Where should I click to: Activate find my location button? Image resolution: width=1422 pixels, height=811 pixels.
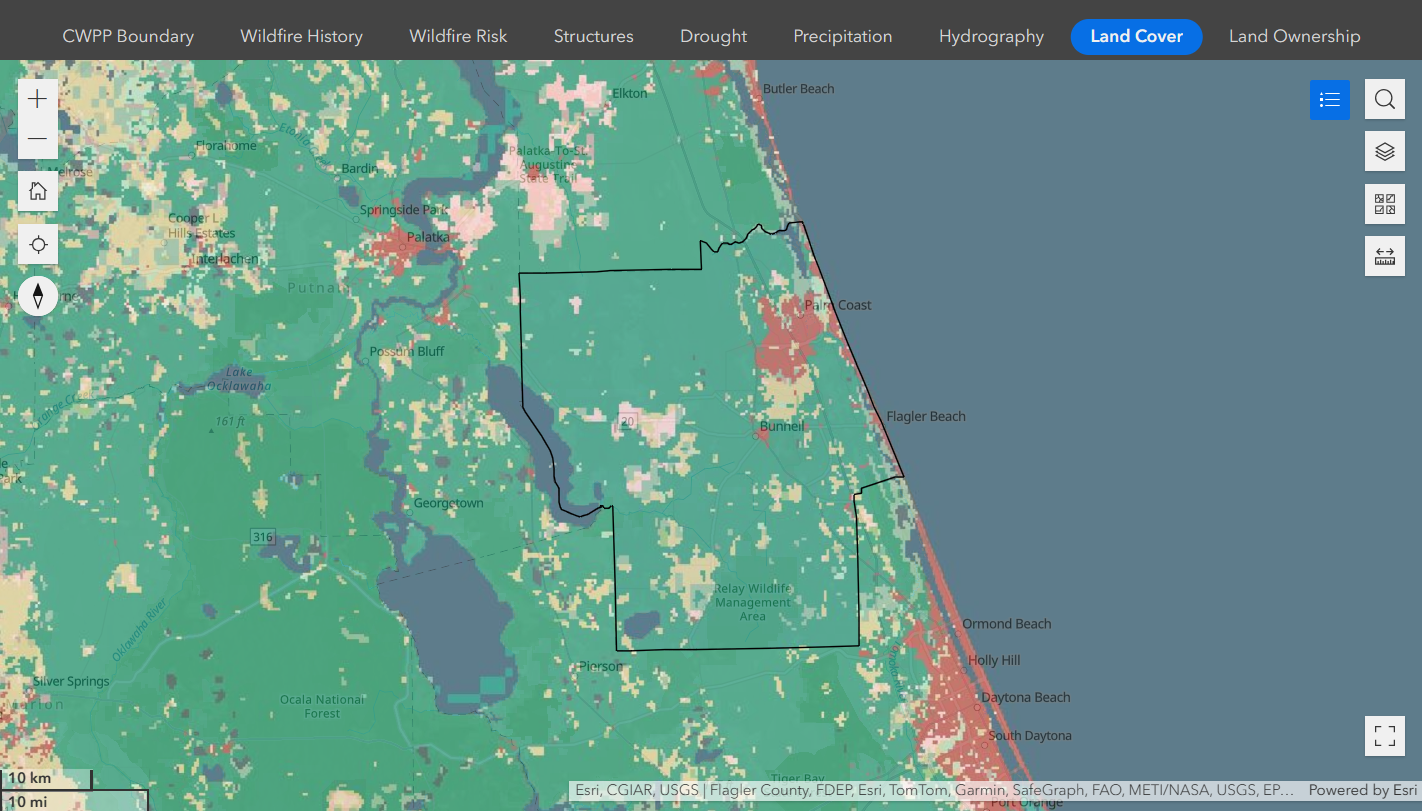pos(38,244)
